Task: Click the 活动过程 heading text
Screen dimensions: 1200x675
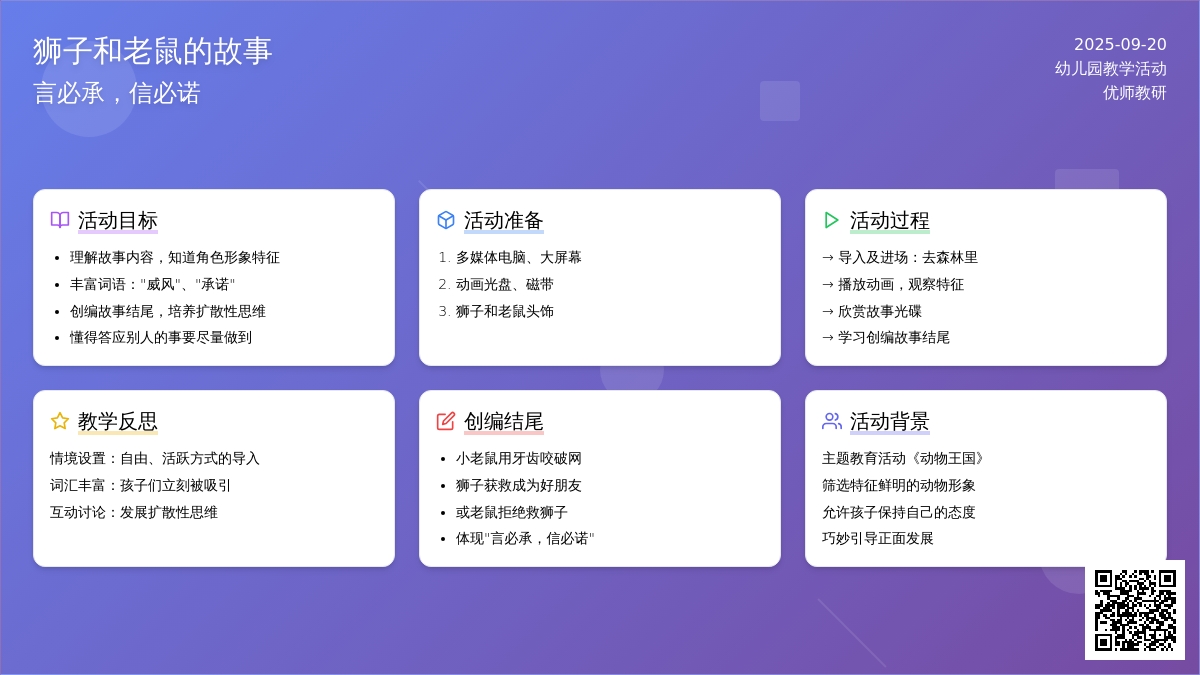Action: 890,220
